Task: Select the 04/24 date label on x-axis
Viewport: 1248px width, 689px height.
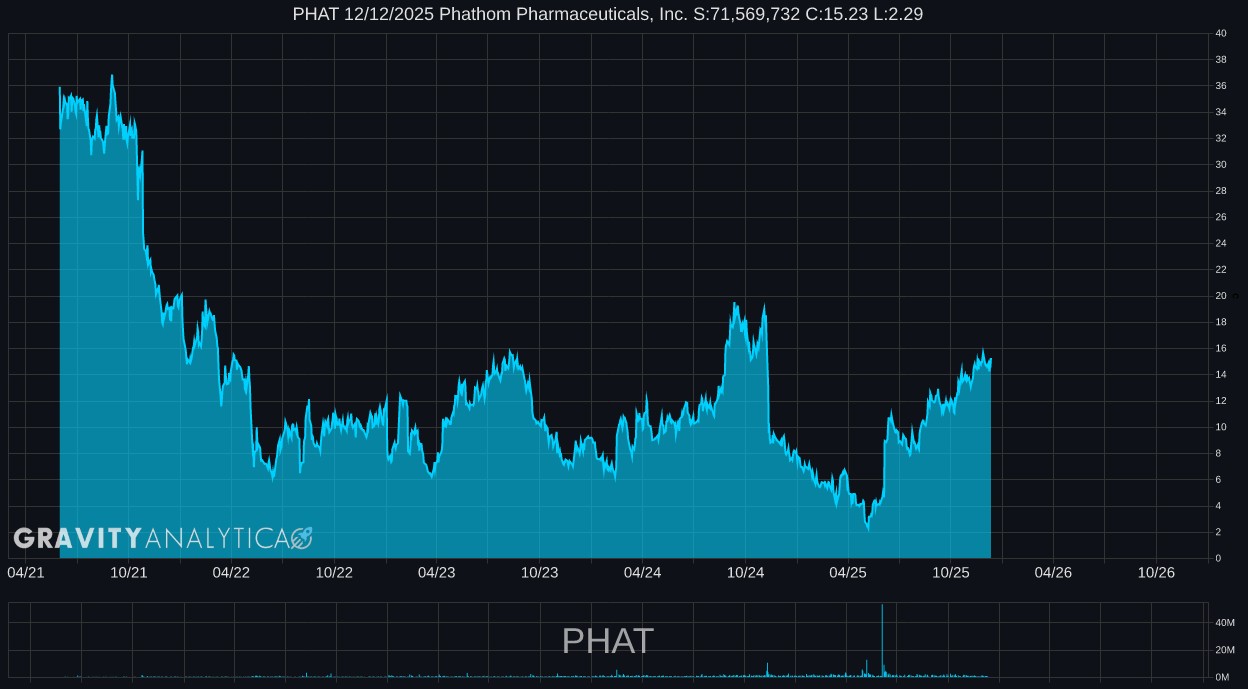Action: pyautogui.click(x=642, y=573)
